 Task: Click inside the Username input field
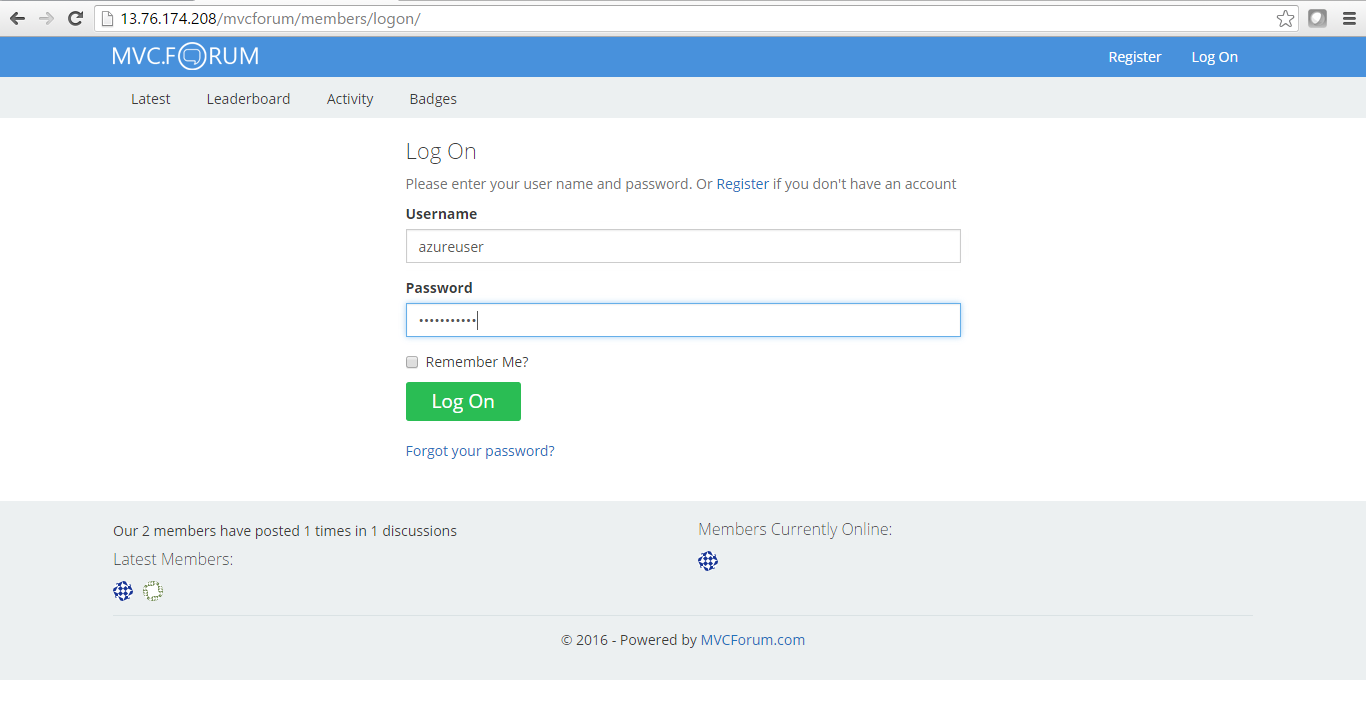click(683, 245)
